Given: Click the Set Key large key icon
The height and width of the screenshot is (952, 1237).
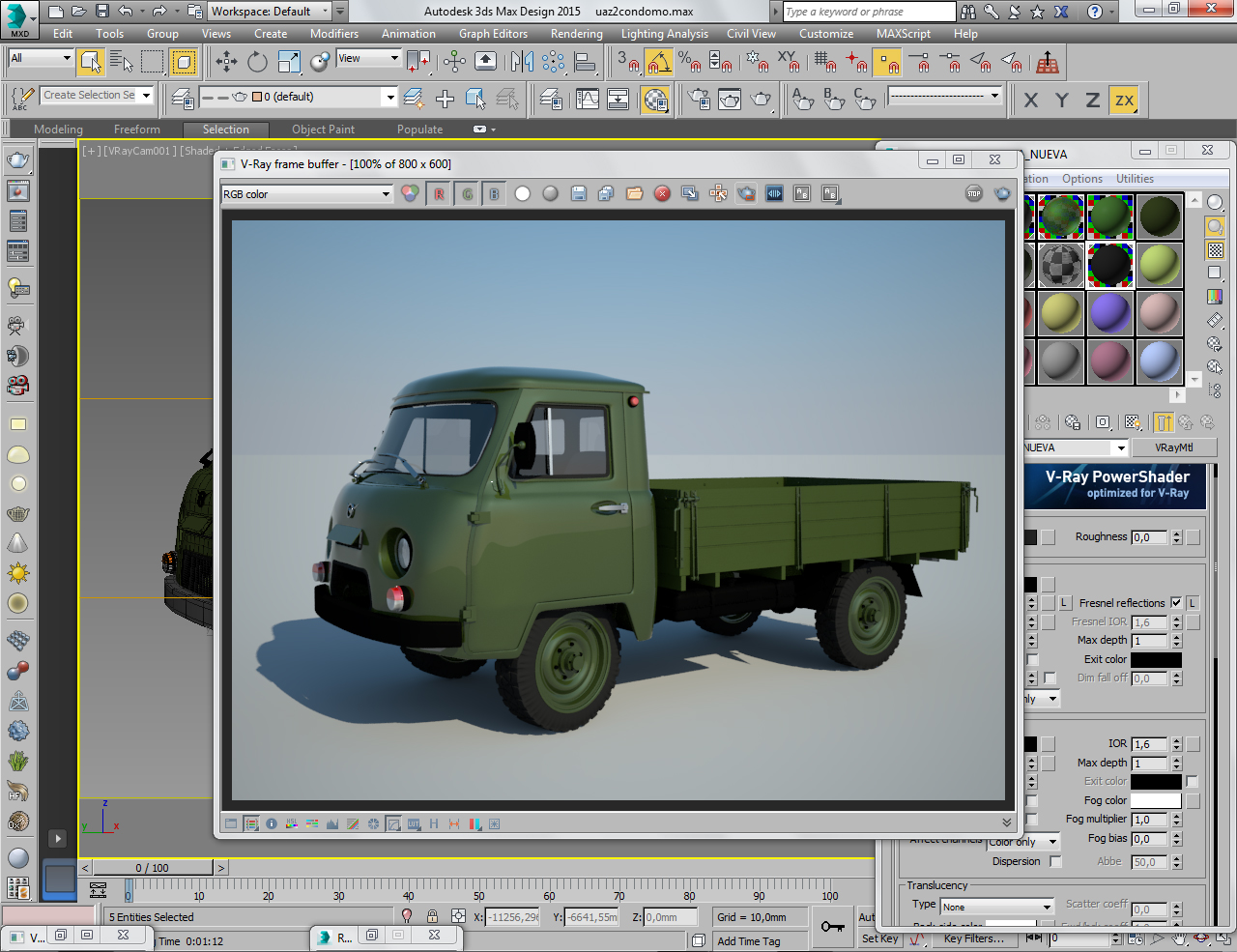Looking at the screenshot, I should click(x=832, y=927).
